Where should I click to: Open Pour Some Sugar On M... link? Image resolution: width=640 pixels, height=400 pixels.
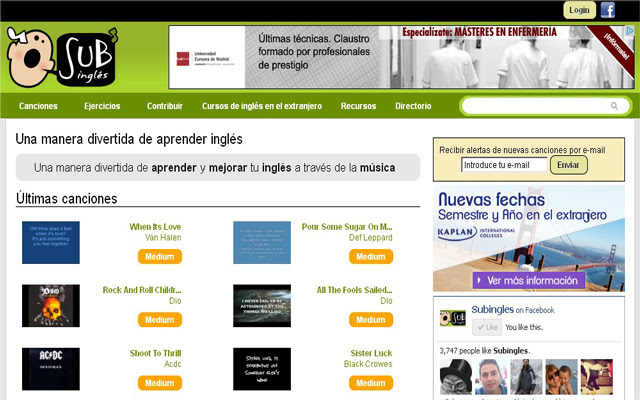[x=347, y=227]
